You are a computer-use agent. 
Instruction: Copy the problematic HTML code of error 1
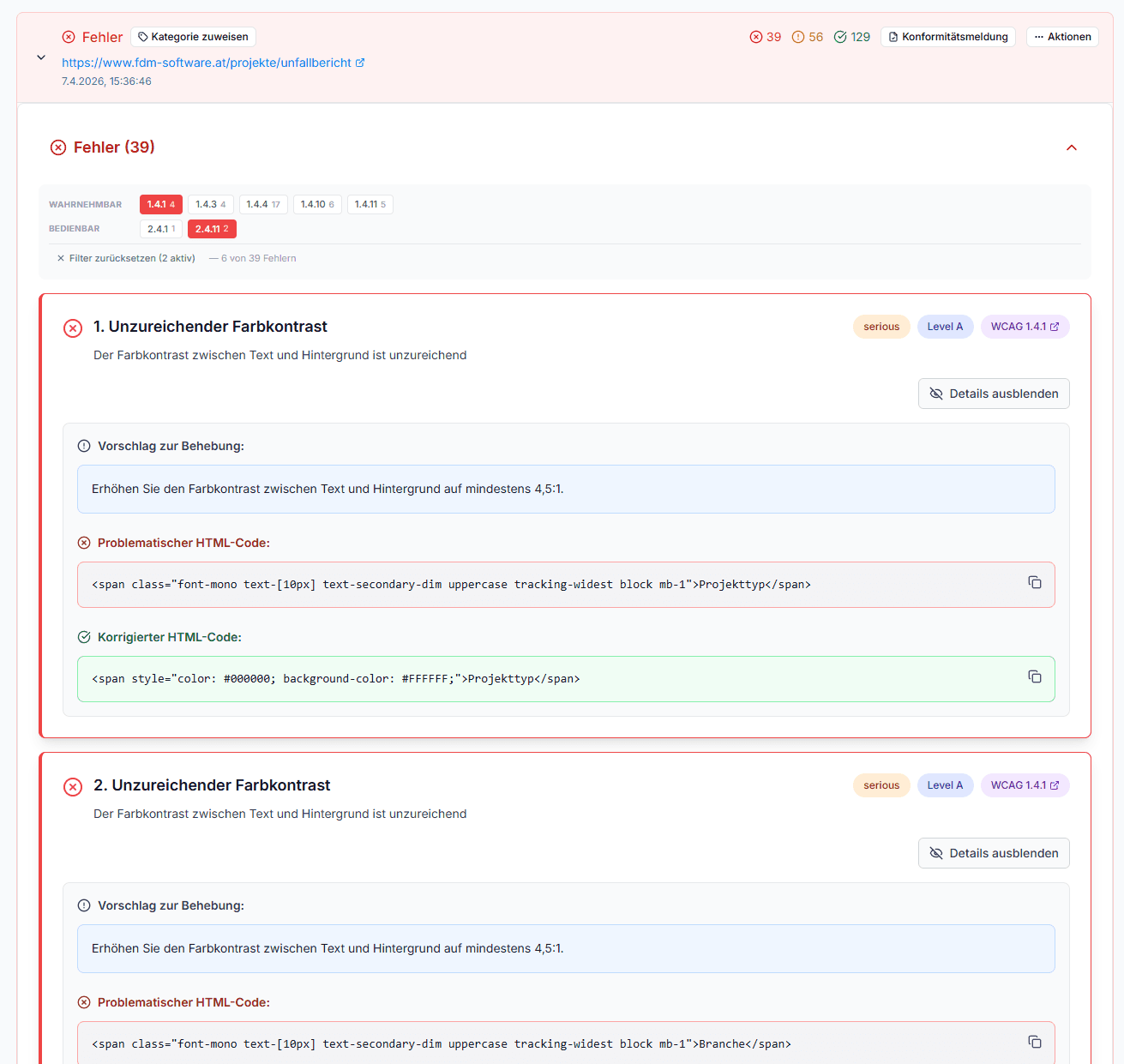coord(1035,582)
